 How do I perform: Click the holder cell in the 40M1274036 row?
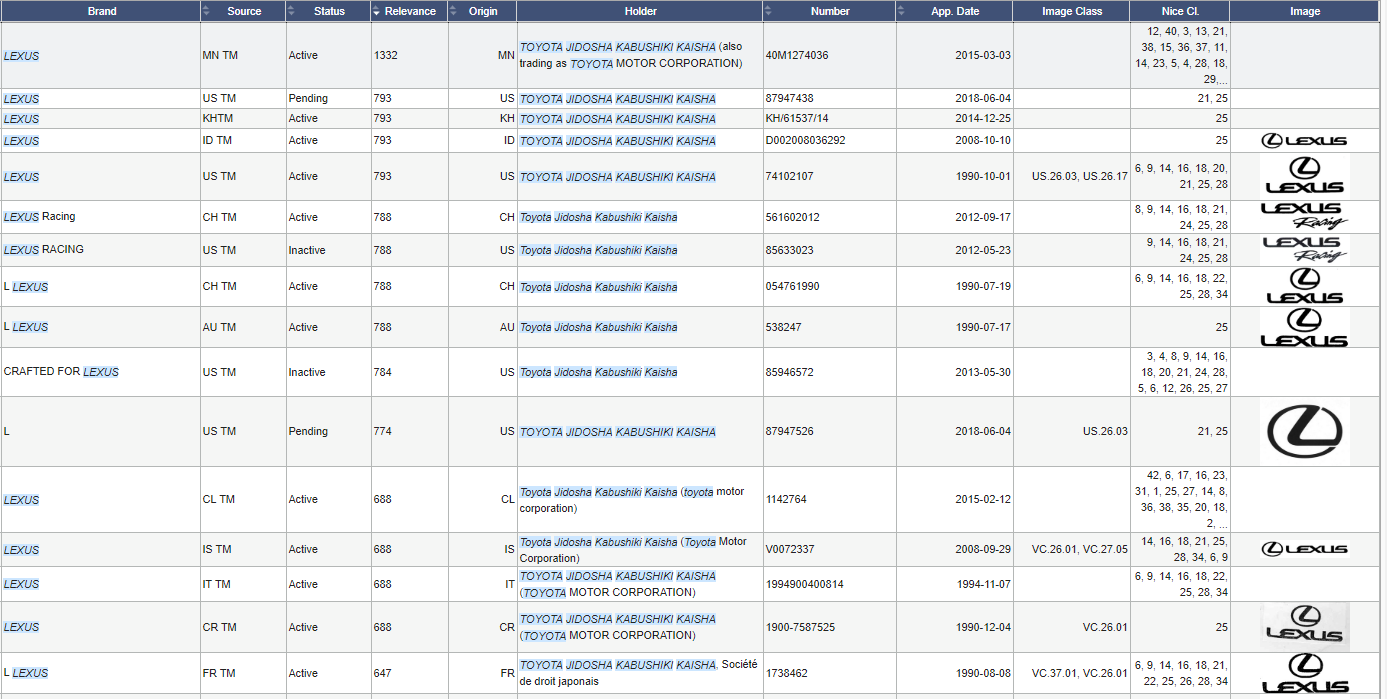tap(640, 55)
